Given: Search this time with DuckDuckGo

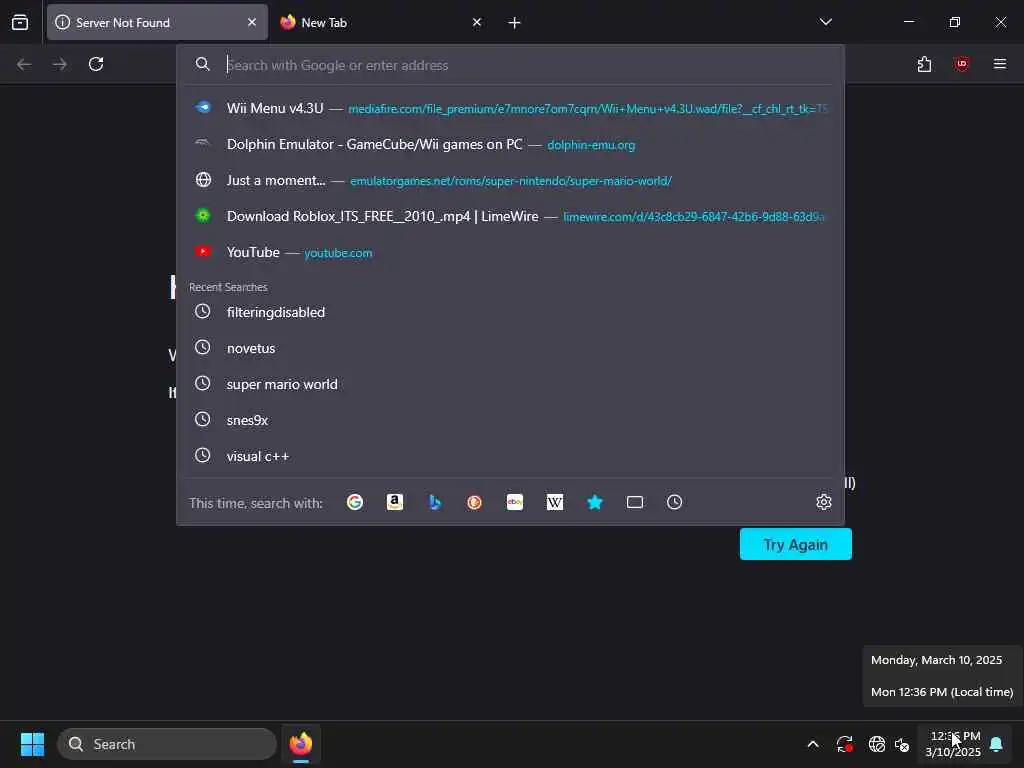Looking at the screenshot, I should (x=475, y=502).
